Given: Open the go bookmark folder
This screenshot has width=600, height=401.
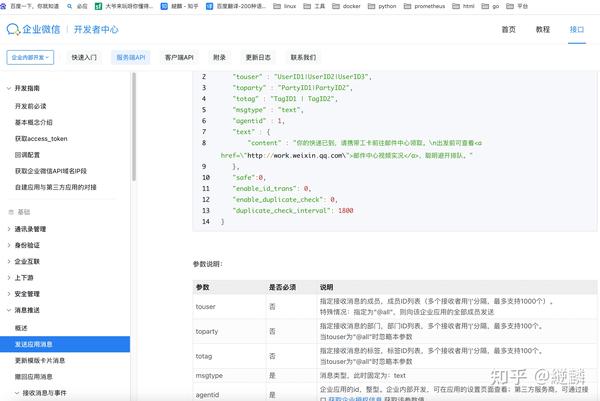Looking at the screenshot, I should (490, 6).
